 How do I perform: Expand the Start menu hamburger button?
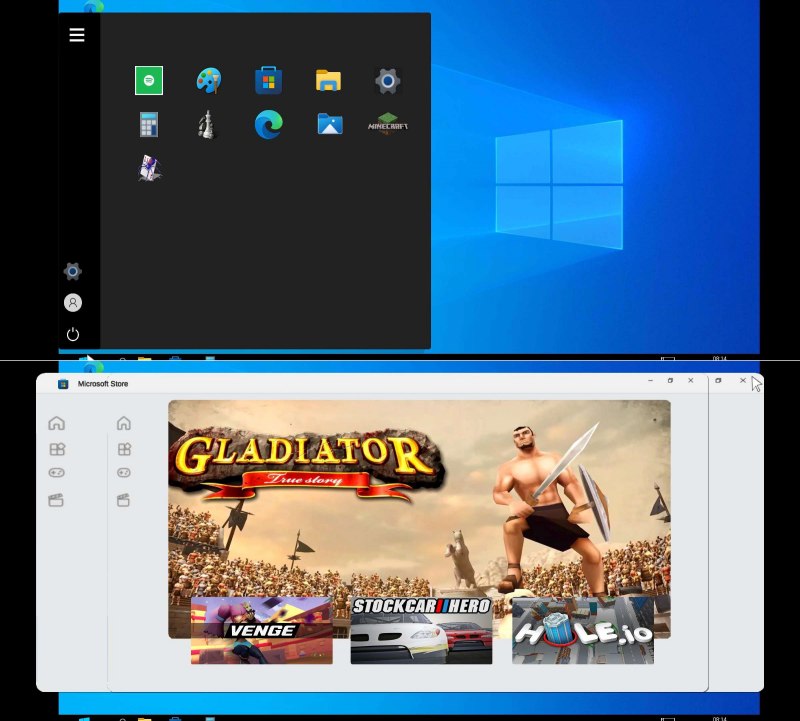tap(76, 34)
